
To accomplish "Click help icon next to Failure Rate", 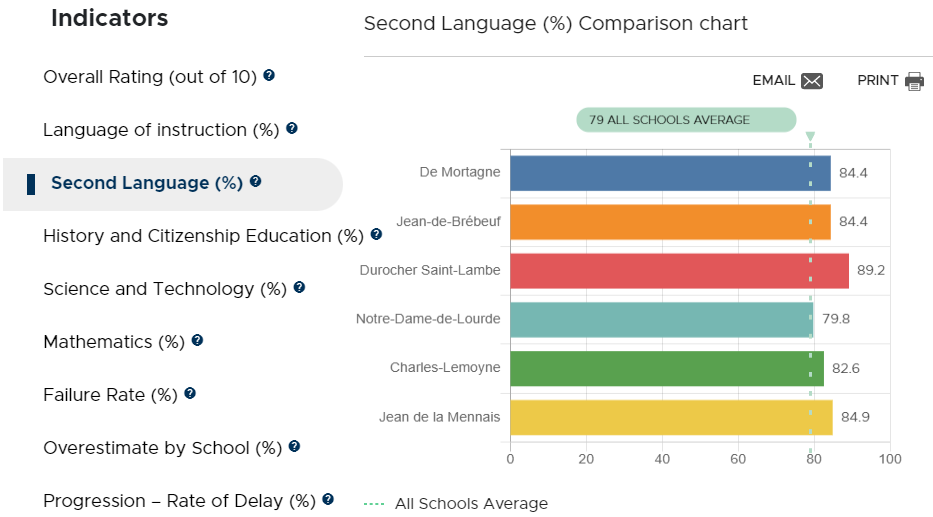I will pos(190,393).
